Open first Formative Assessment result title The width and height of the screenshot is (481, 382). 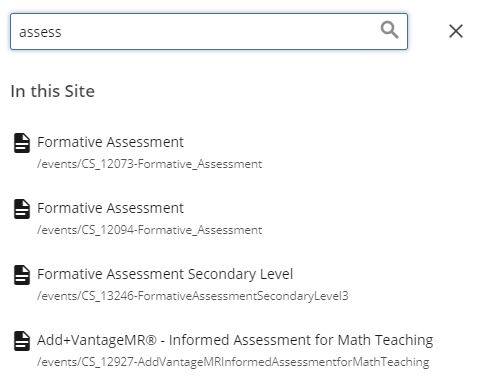pos(110,142)
